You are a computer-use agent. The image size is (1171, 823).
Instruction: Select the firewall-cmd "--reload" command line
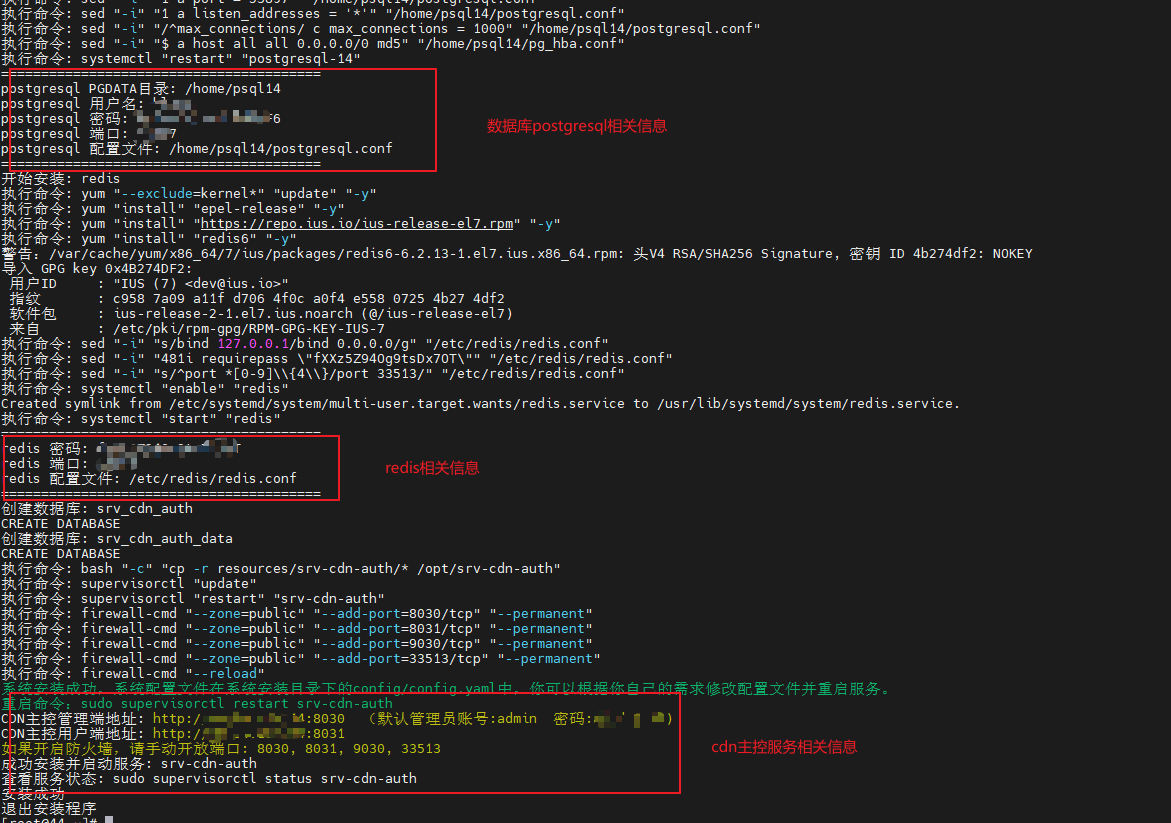(x=132, y=674)
